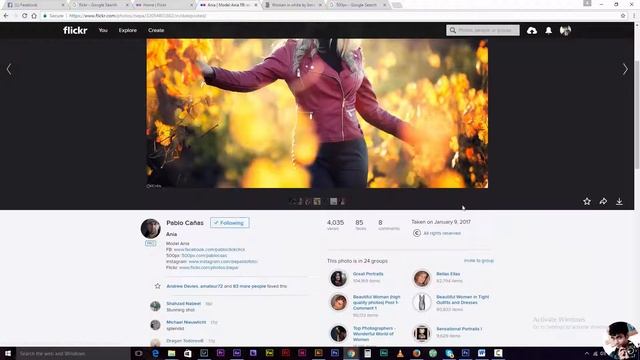Reload the page with the refresh icon

tap(24, 16)
